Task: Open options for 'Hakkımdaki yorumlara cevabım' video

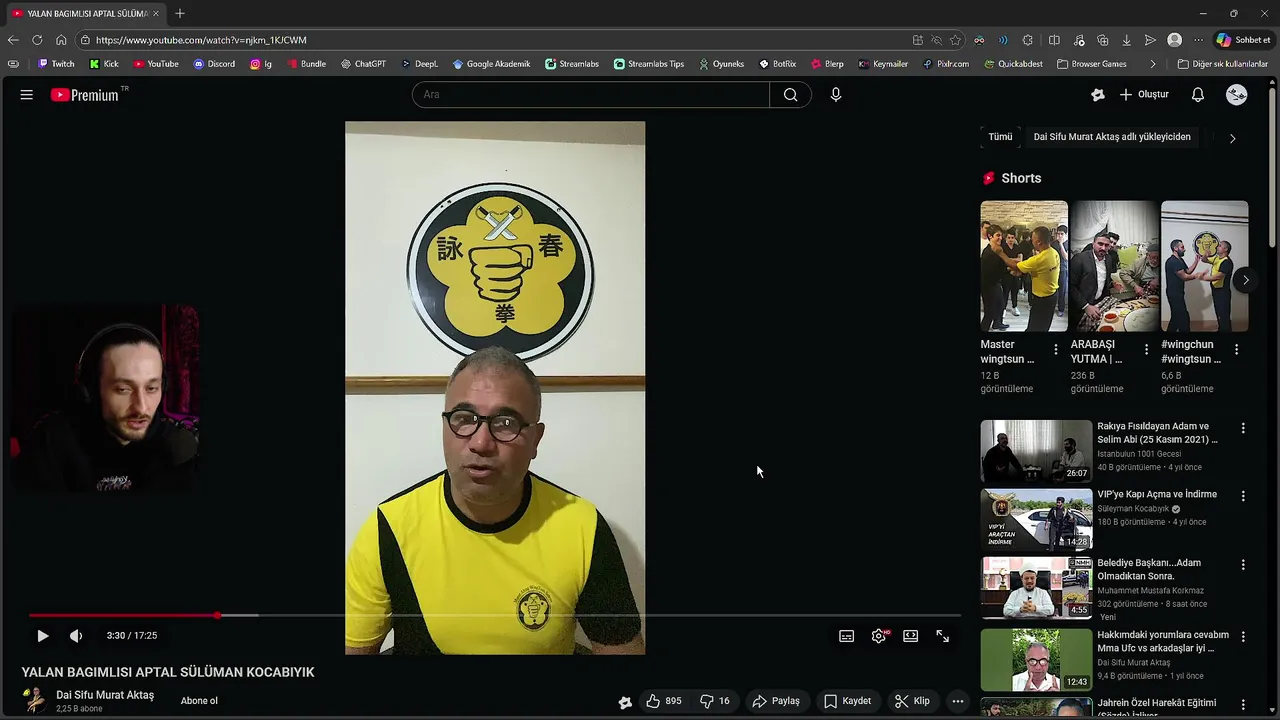Action: point(1243,636)
